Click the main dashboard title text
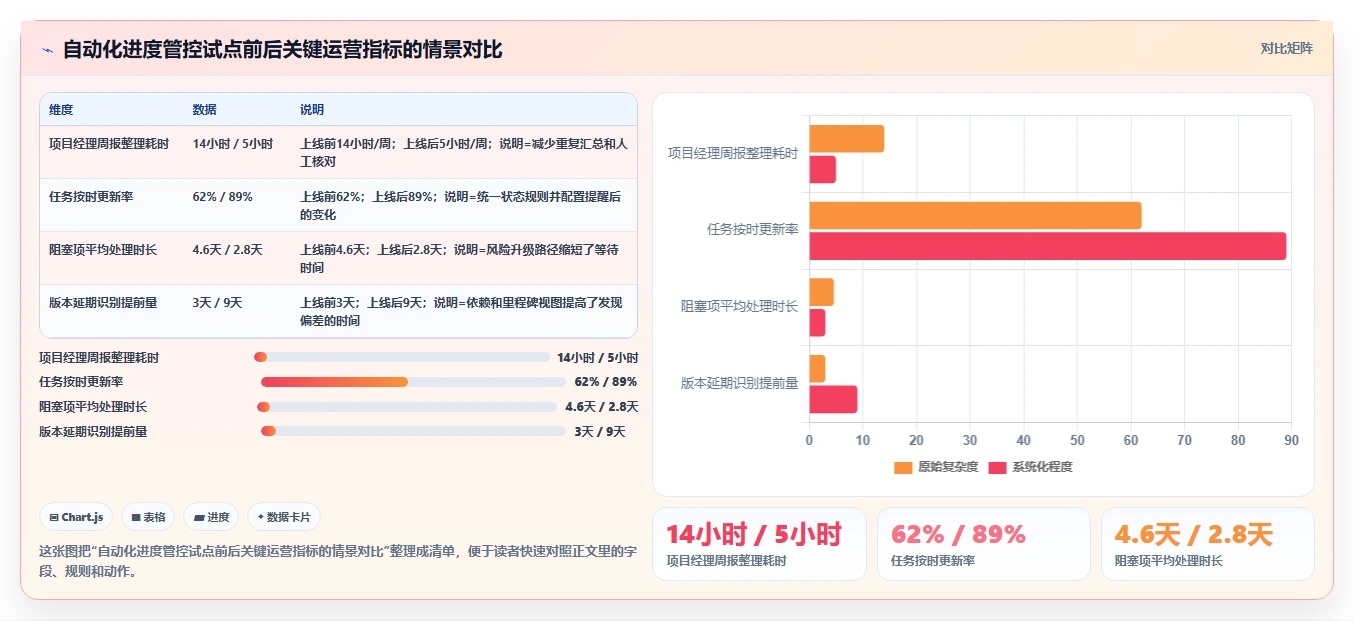Viewport: 1354px width, 621px height. coord(283,49)
